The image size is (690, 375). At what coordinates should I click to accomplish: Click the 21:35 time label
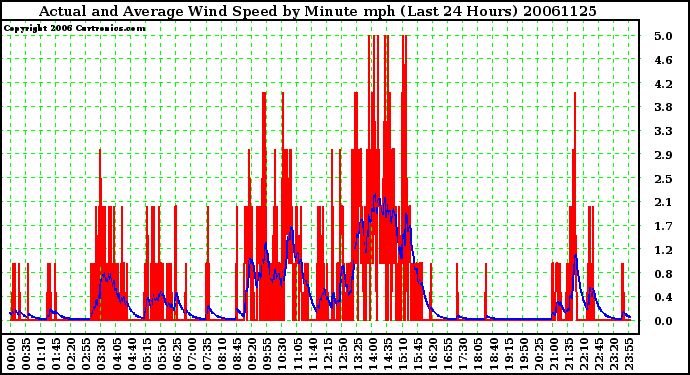(568, 354)
